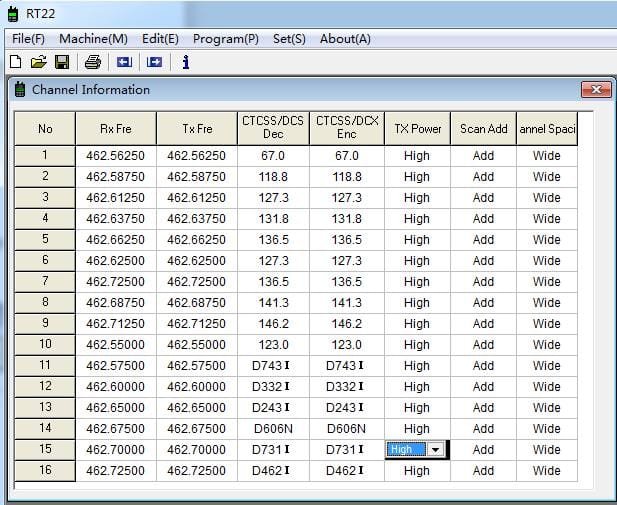This screenshot has height=505, width=617.
Task: Open a saved file with the folder icon
Action: pyautogui.click(x=38, y=62)
